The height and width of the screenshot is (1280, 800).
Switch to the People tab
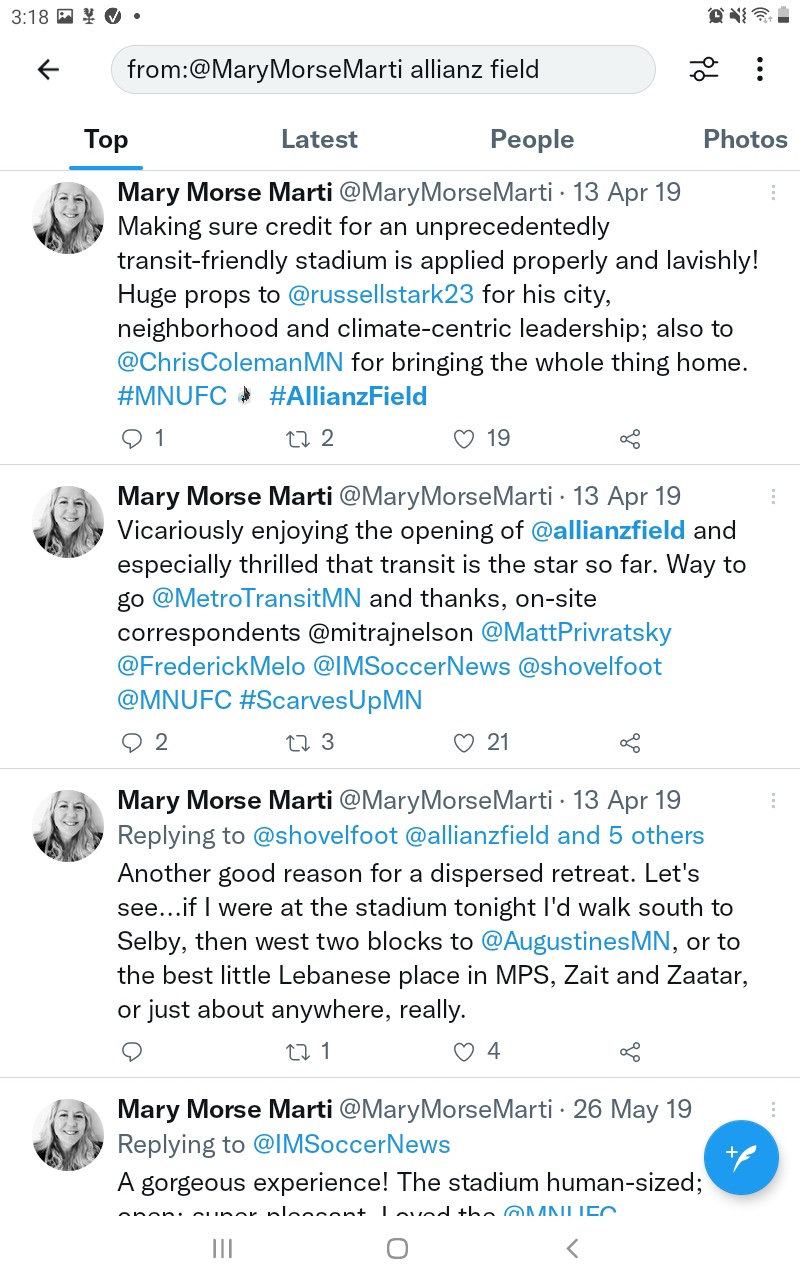pos(532,139)
